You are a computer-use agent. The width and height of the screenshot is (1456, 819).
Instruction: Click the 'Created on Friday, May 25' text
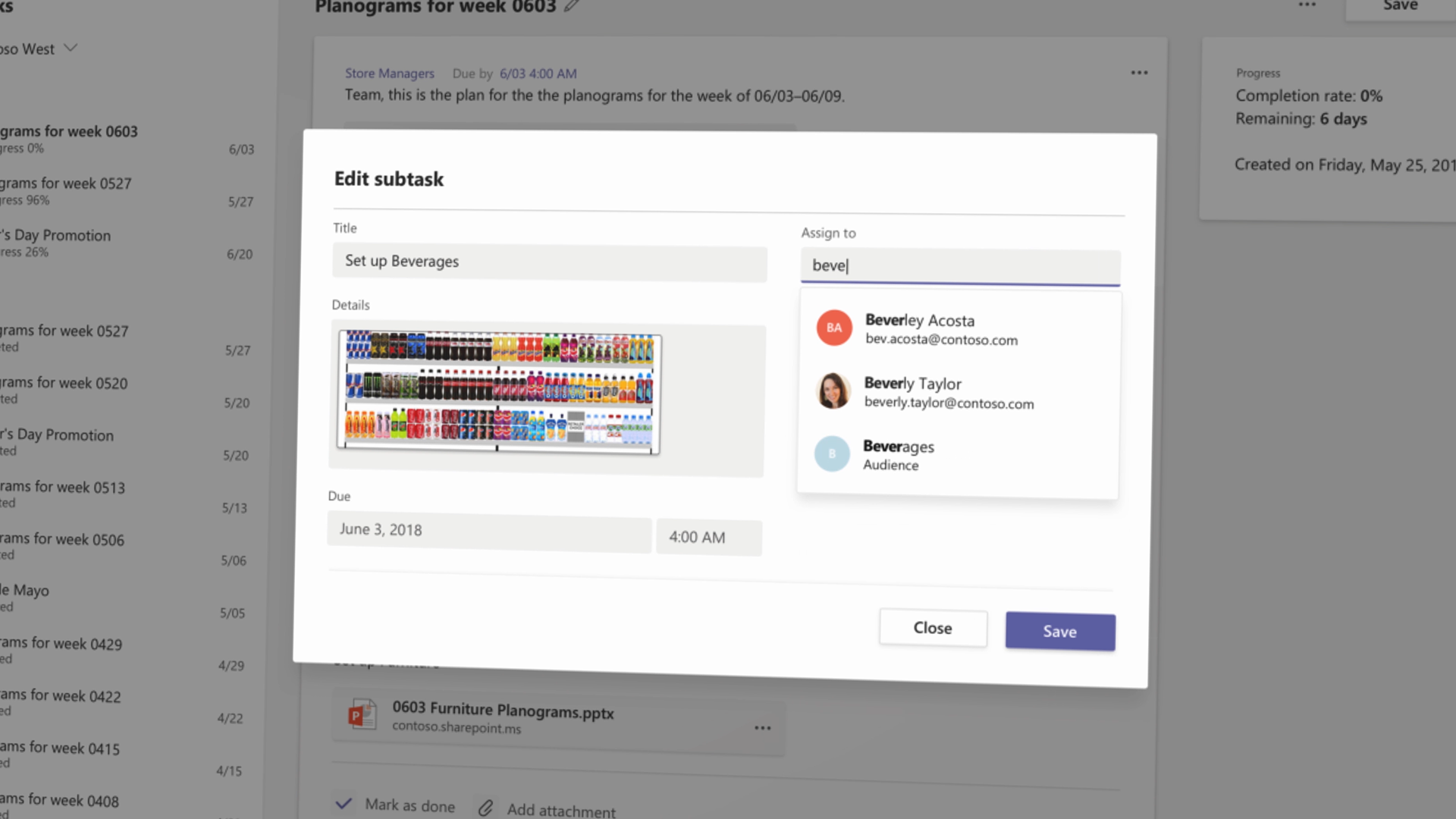[x=1345, y=165]
